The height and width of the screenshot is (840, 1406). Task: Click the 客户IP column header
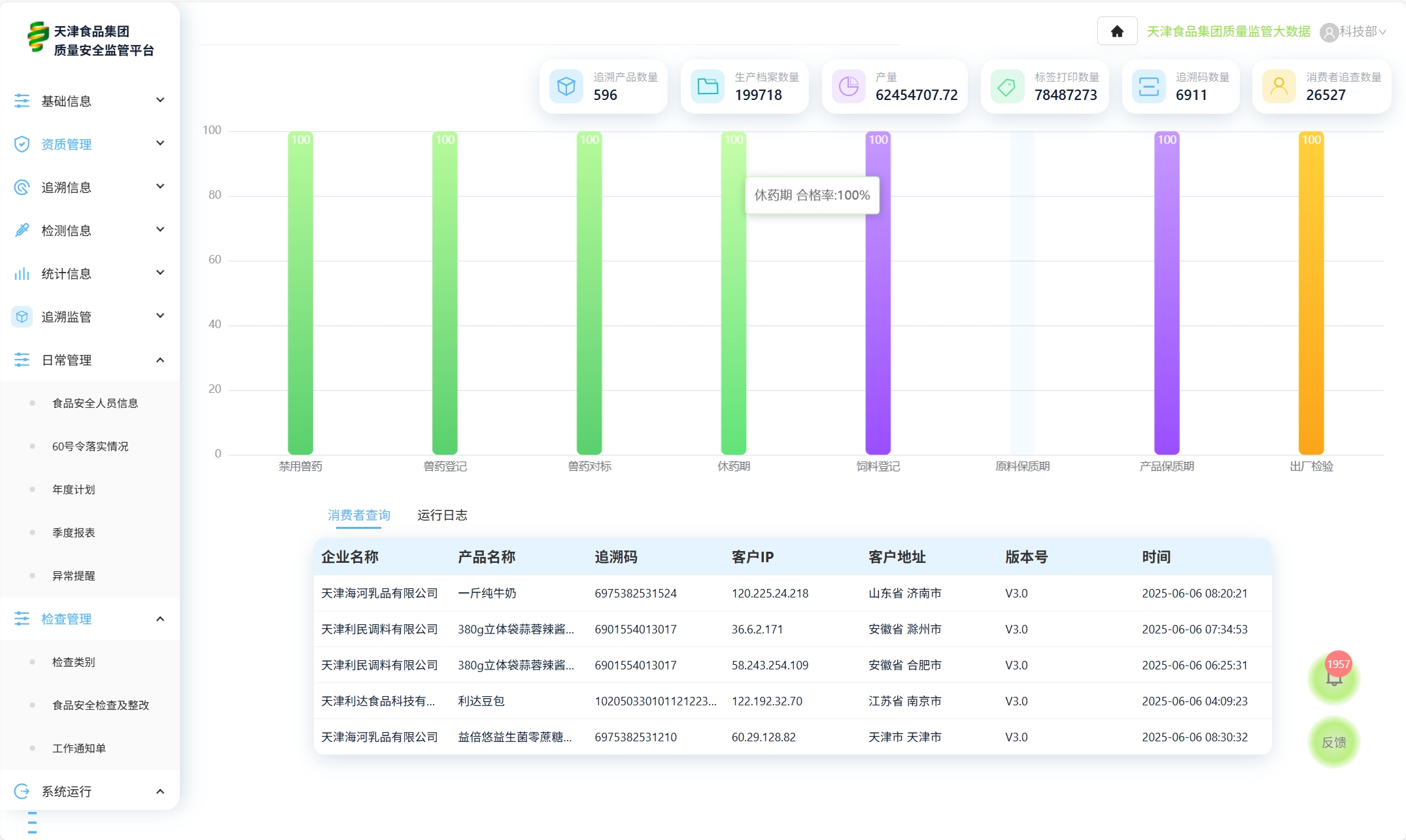(753, 557)
